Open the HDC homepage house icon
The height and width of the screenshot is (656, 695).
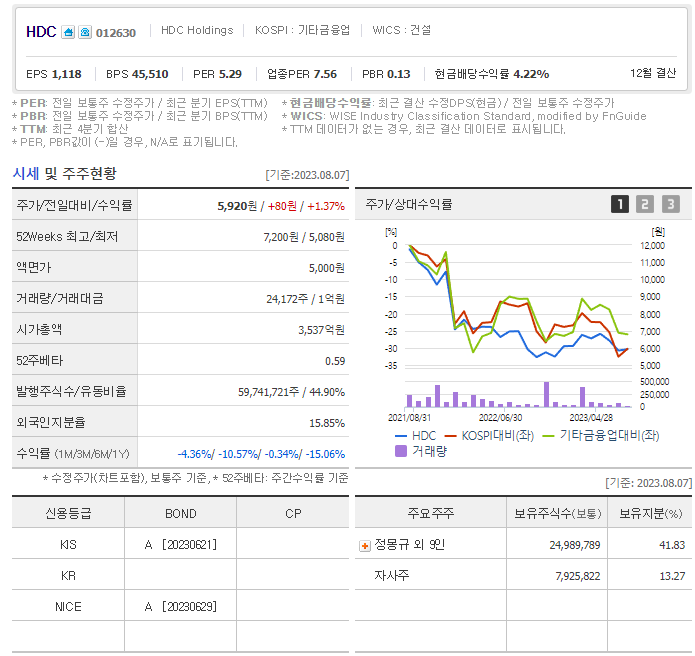click(68, 32)
